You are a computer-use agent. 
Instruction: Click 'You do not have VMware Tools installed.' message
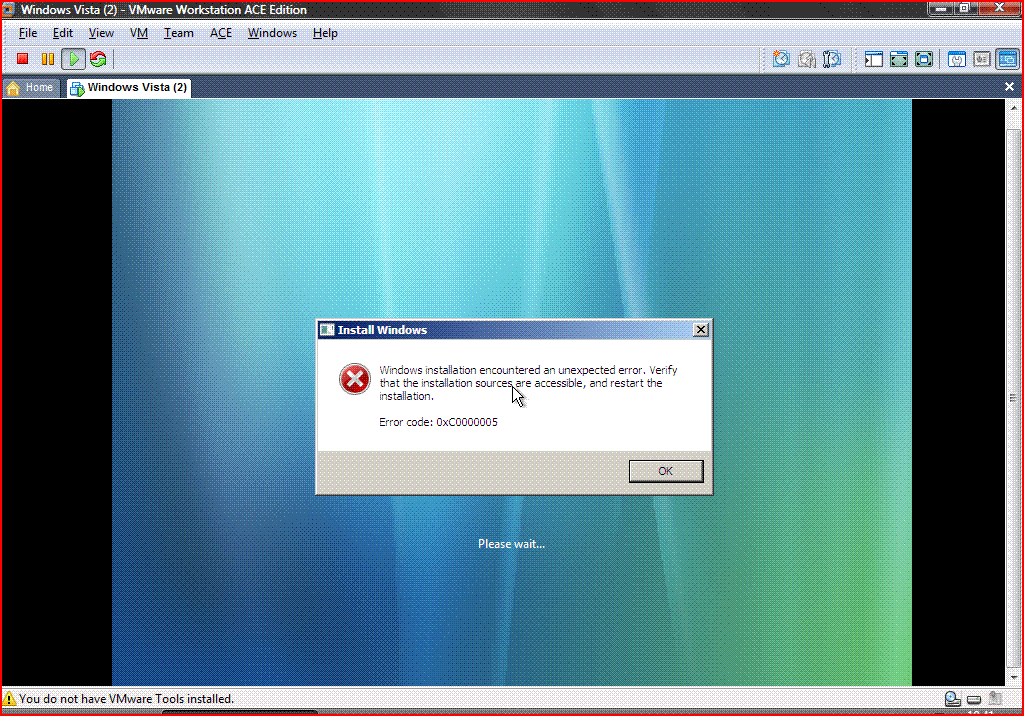[x=126, y=698]
